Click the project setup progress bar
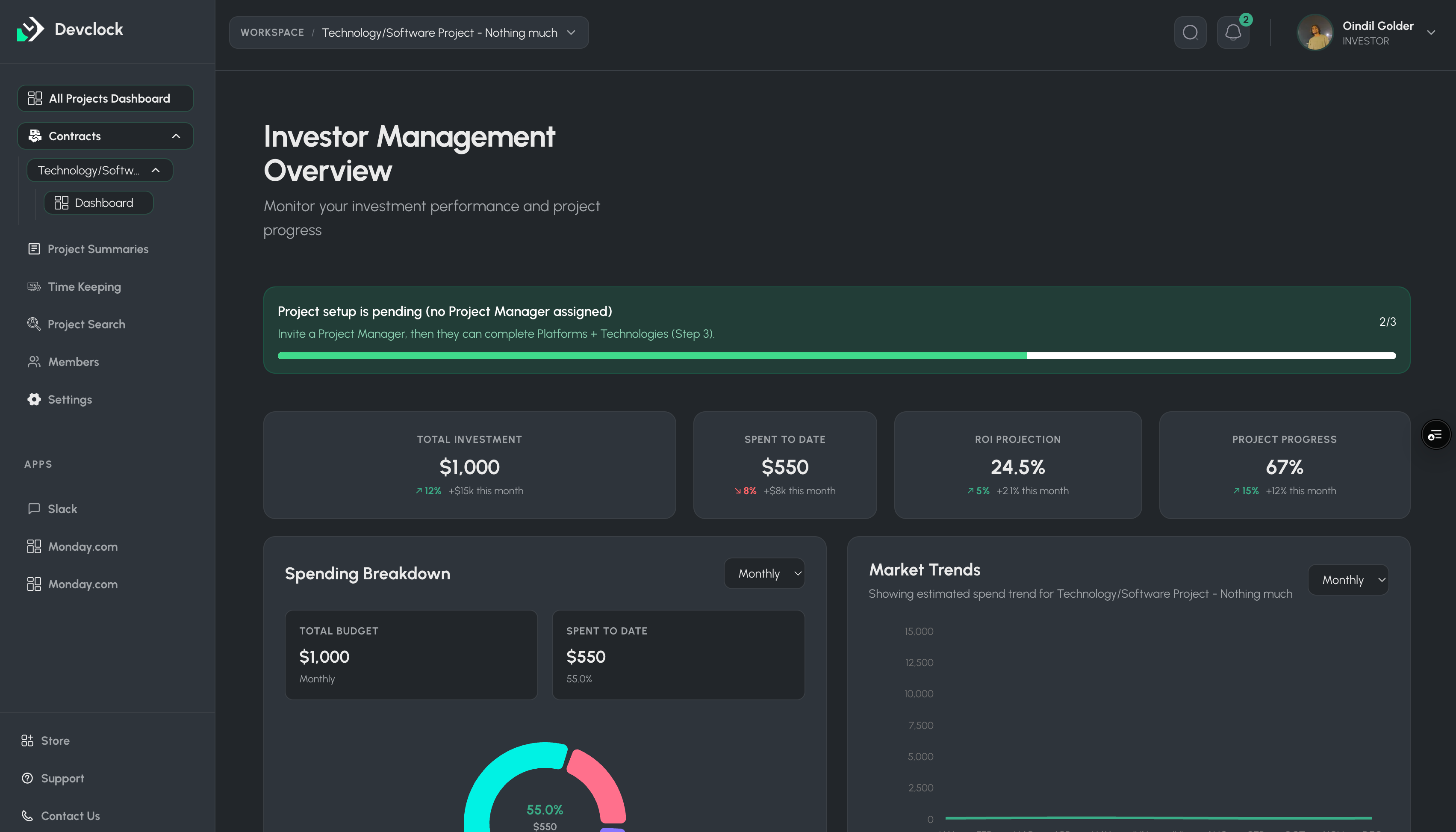Image resolution: width=1456 pixels, height=832 pixels. tap(836, 355)
